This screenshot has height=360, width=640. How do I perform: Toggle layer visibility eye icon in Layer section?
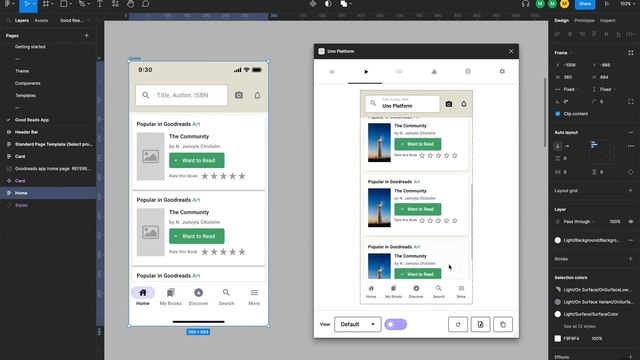point(631,222)
